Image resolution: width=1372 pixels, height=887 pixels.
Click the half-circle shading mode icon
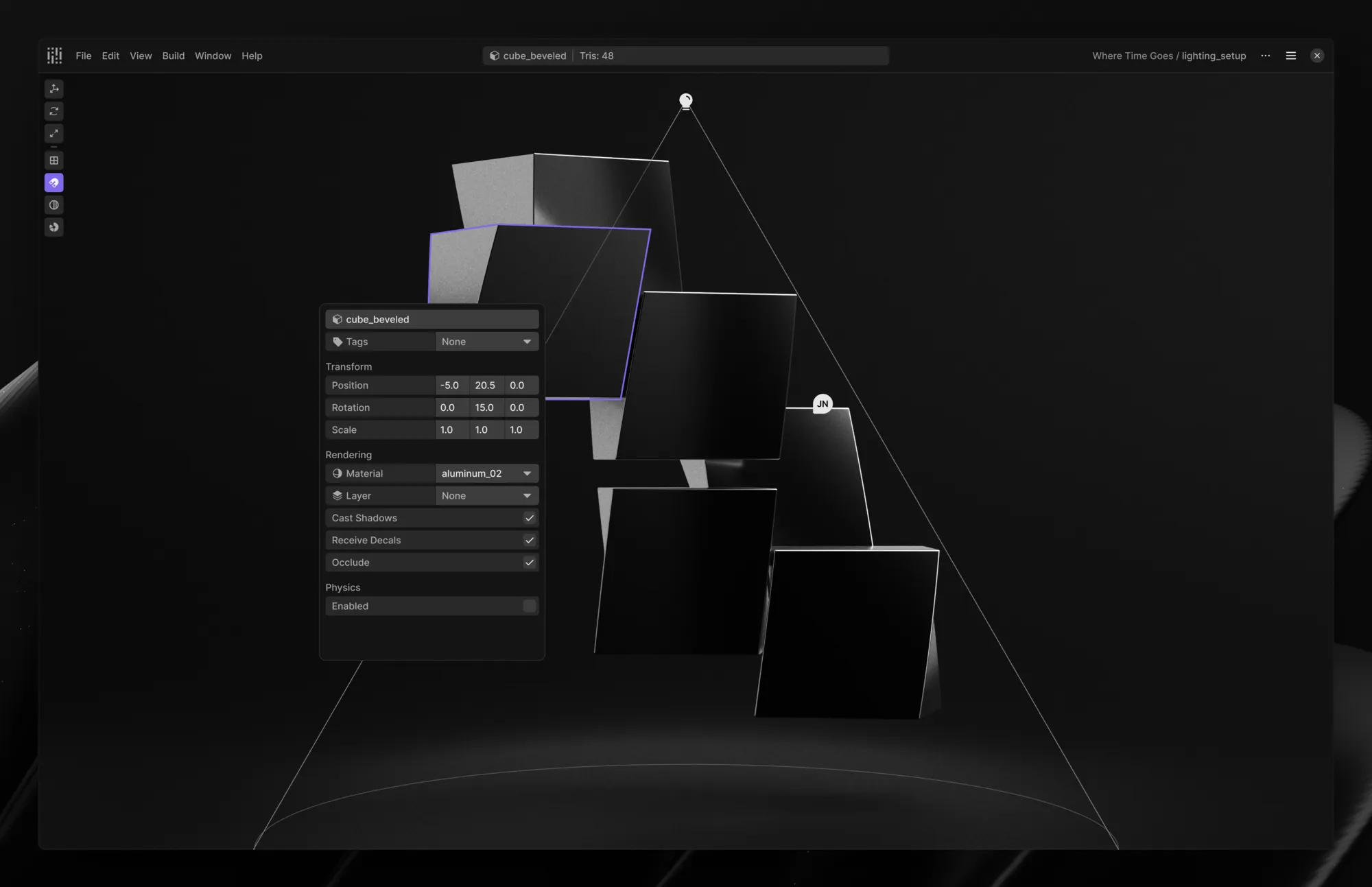54,205
